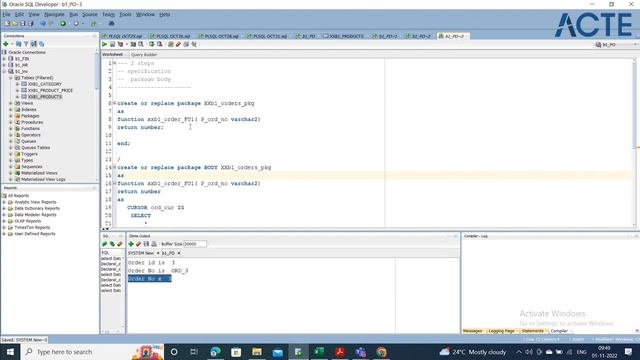Click the Save All icon in the main toolbar
Viewport: 640px width, 360px height.
tap(31, 24)
